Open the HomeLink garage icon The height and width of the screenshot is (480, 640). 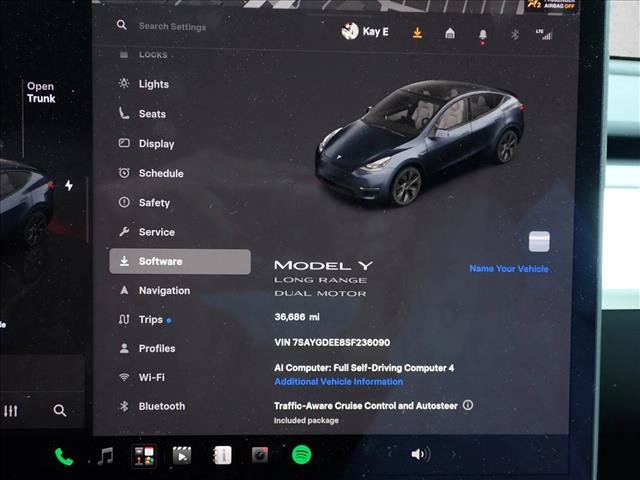point(450,33)
